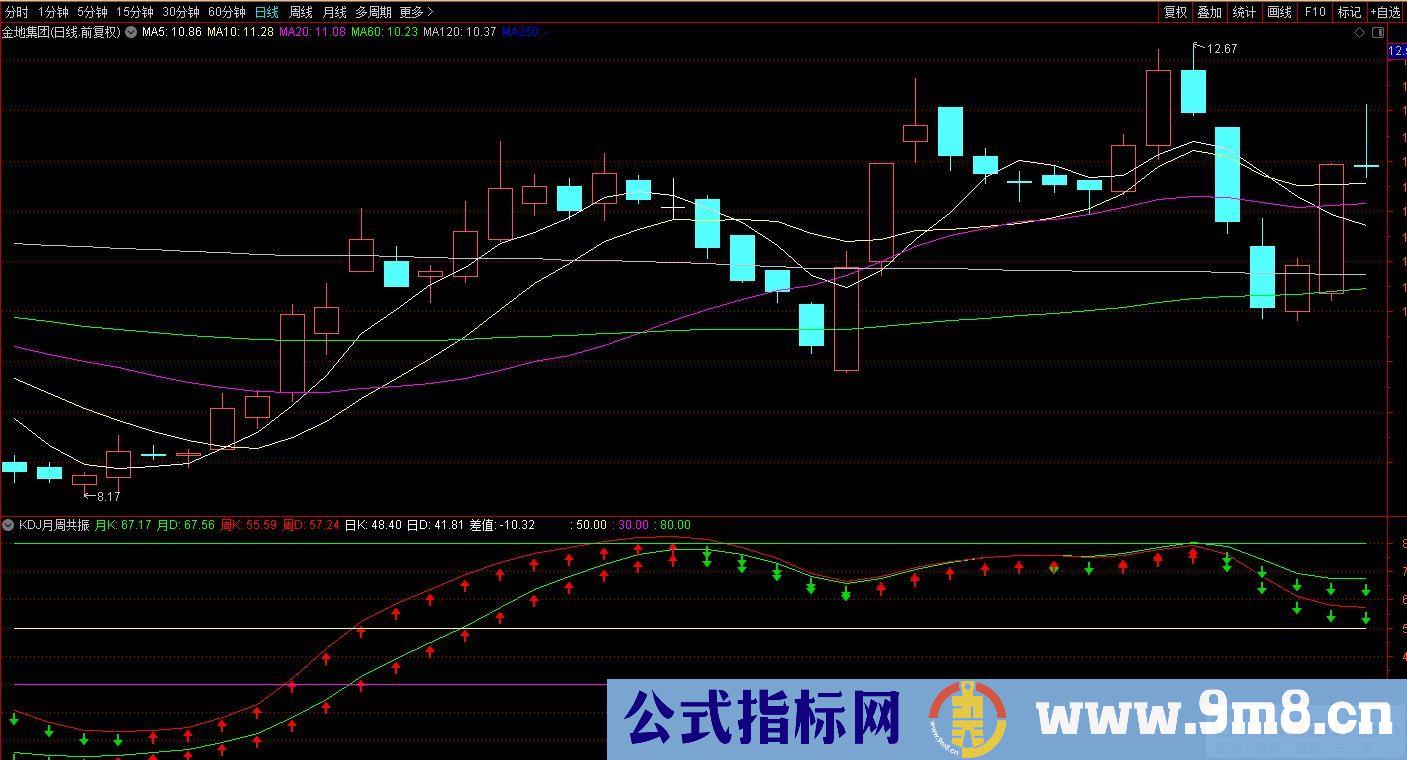This screenshot has height=760, width=1407.
Task: Switch to the 日线 daily chart
Action: 267,12
